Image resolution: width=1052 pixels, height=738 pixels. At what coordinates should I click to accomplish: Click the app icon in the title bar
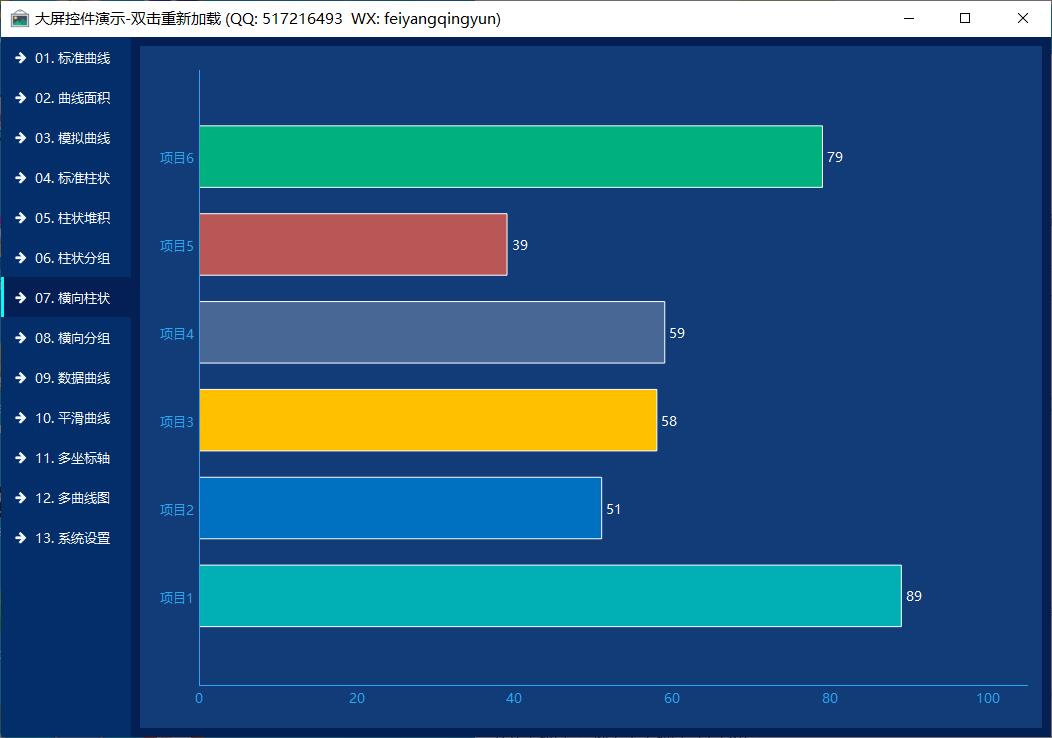(19, 19)
